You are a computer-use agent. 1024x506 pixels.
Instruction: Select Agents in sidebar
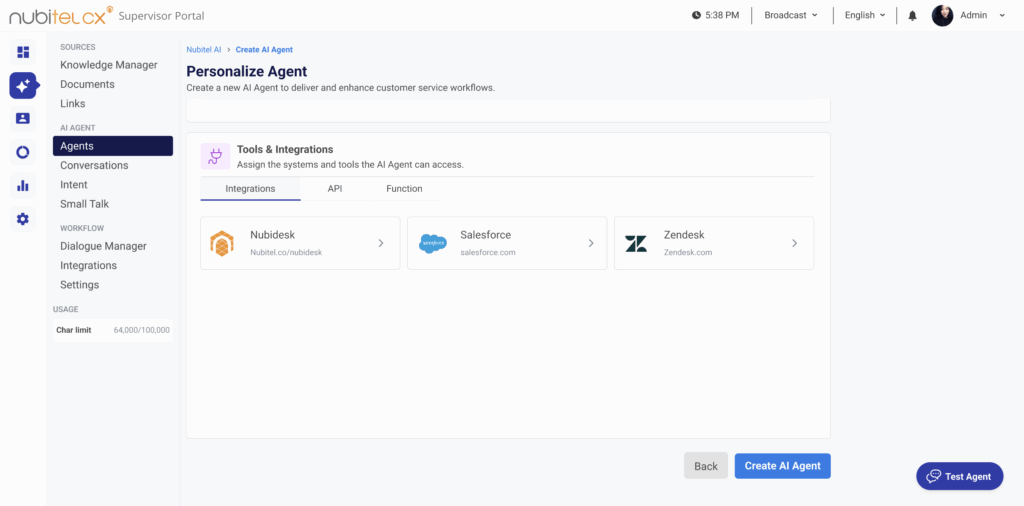(113, 146)
